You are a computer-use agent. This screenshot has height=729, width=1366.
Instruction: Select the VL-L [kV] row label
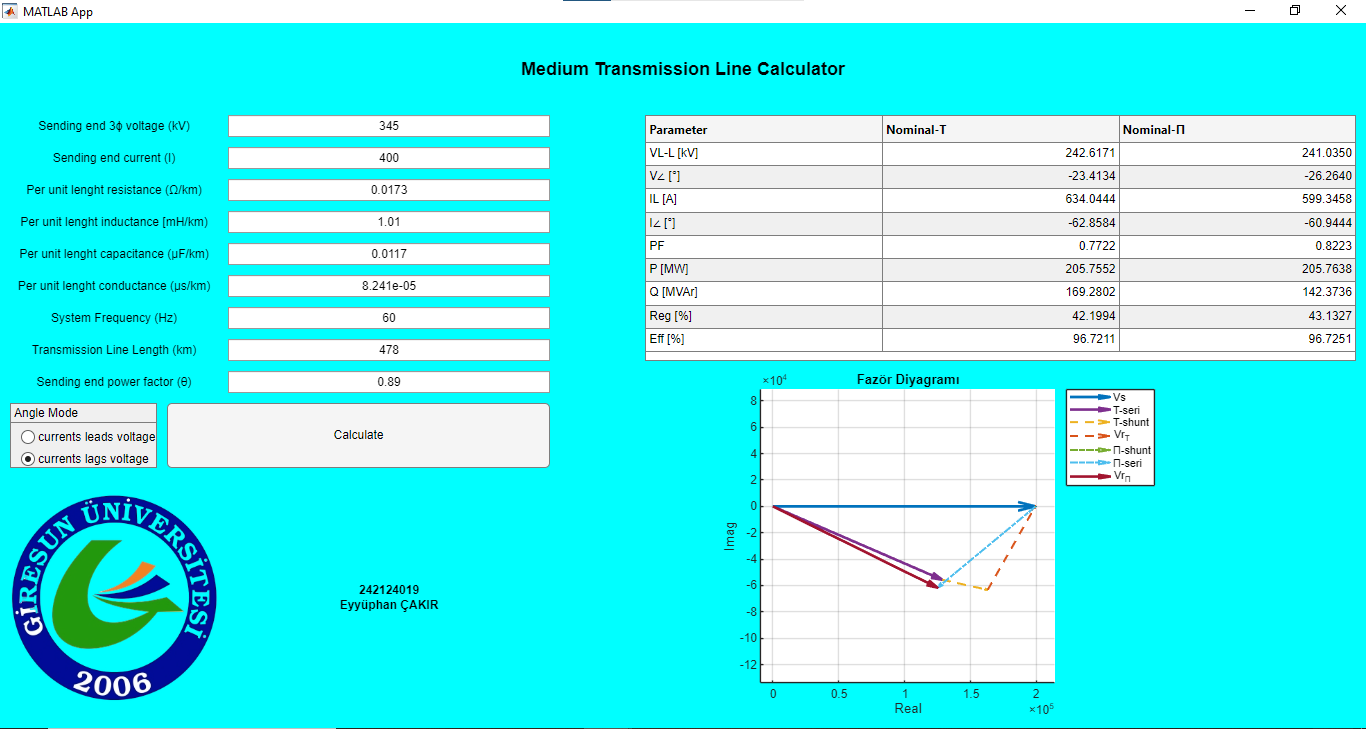tap(764, 154)
